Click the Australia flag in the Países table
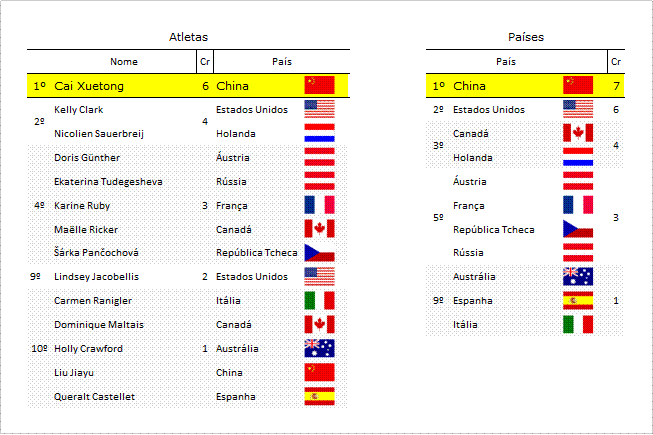653x435 pixels. pyautogui.click(x=578, y=276)
